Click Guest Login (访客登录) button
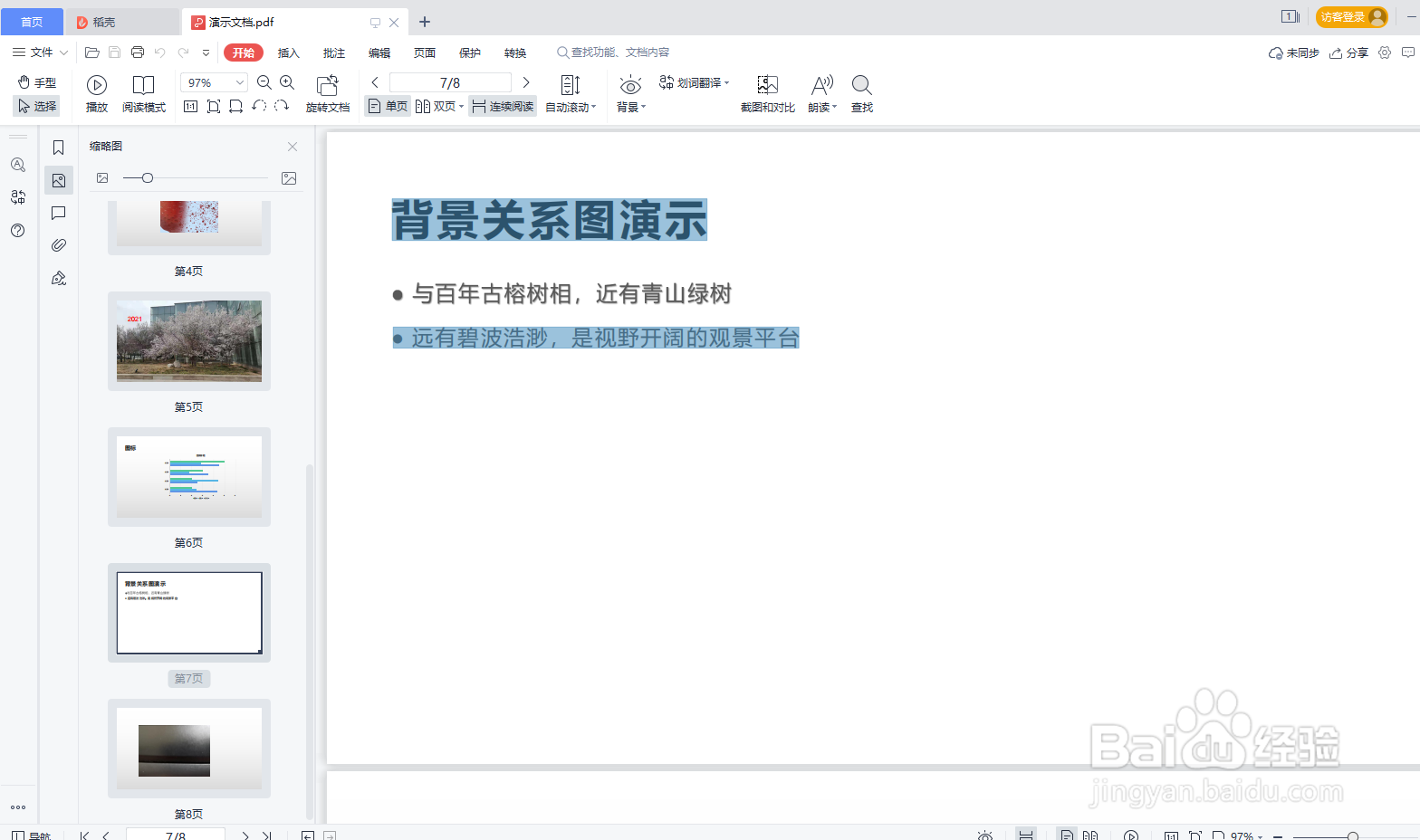Screen dimensions: 1420x840 [1351, 16]
